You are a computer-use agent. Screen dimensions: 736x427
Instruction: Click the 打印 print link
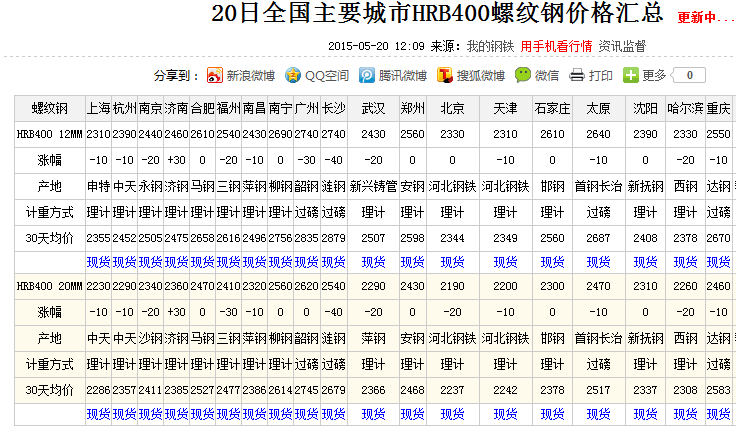click(x=601, y=76)
